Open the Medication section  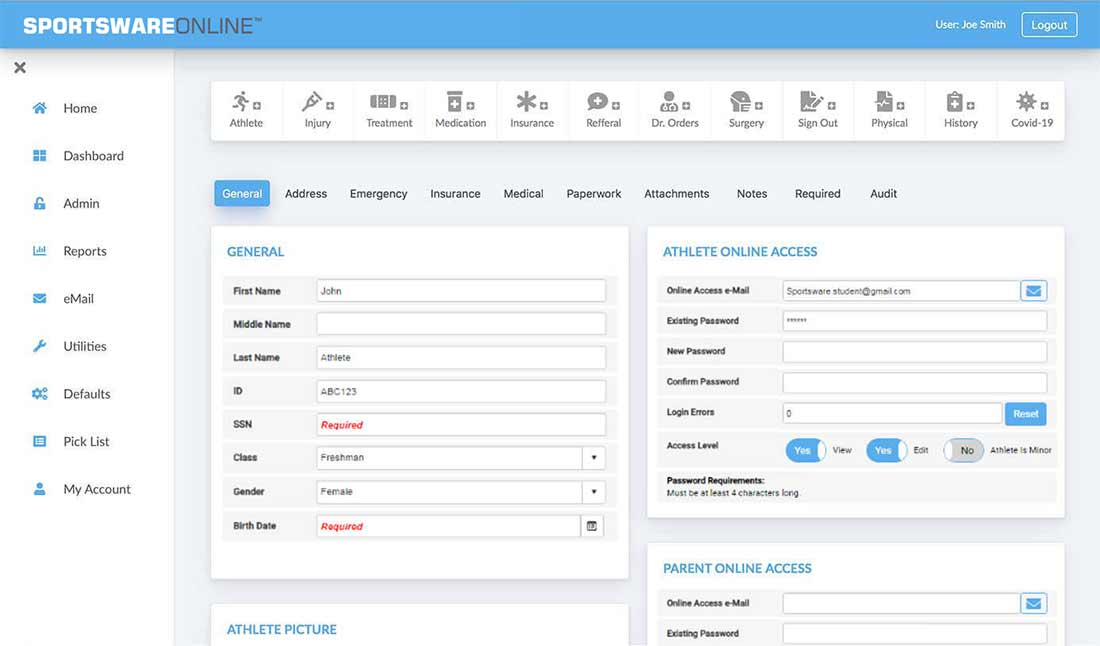(460, 110)
